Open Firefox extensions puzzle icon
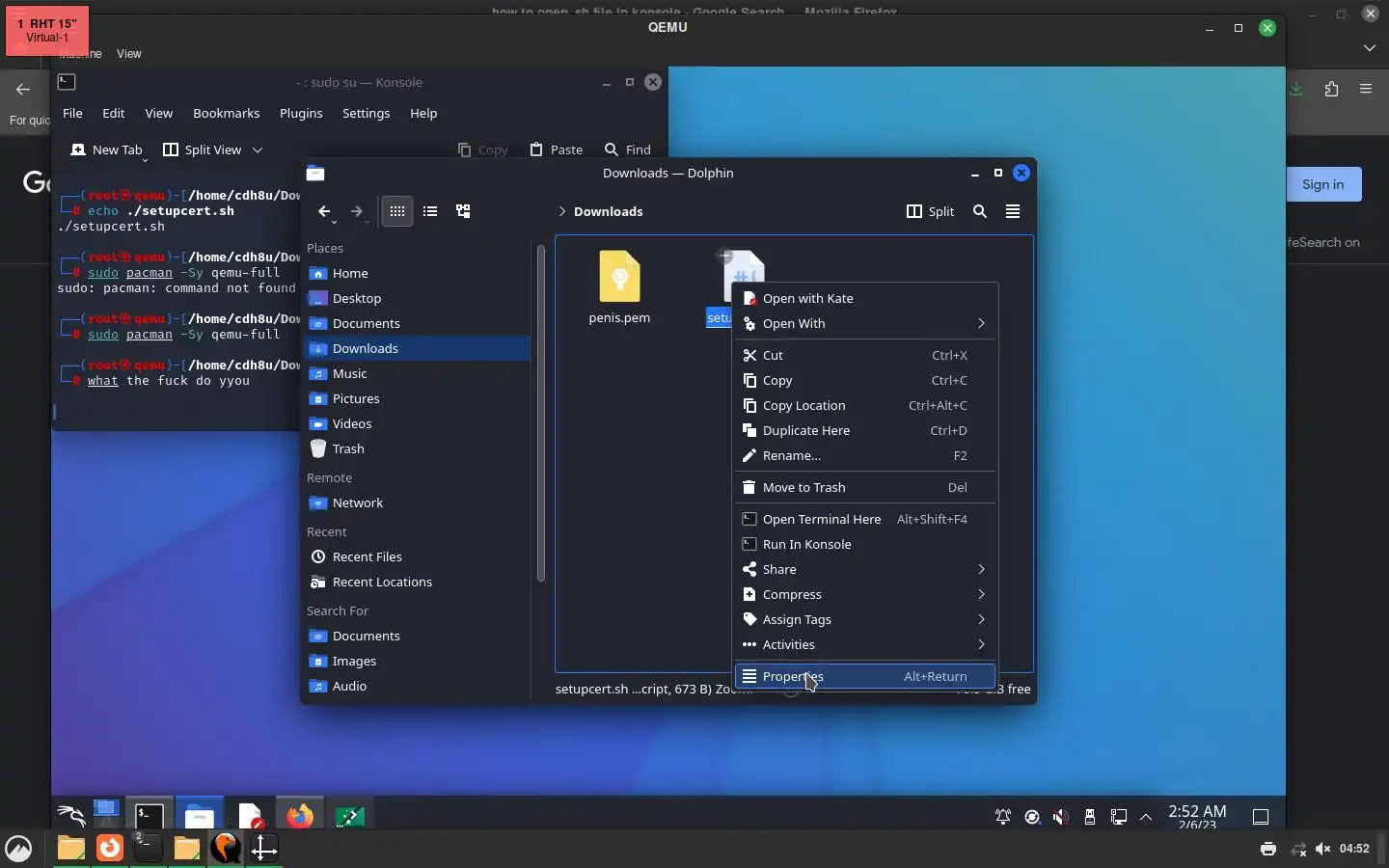Viewport: 1389px width, 868px height. coord(1332,89)
